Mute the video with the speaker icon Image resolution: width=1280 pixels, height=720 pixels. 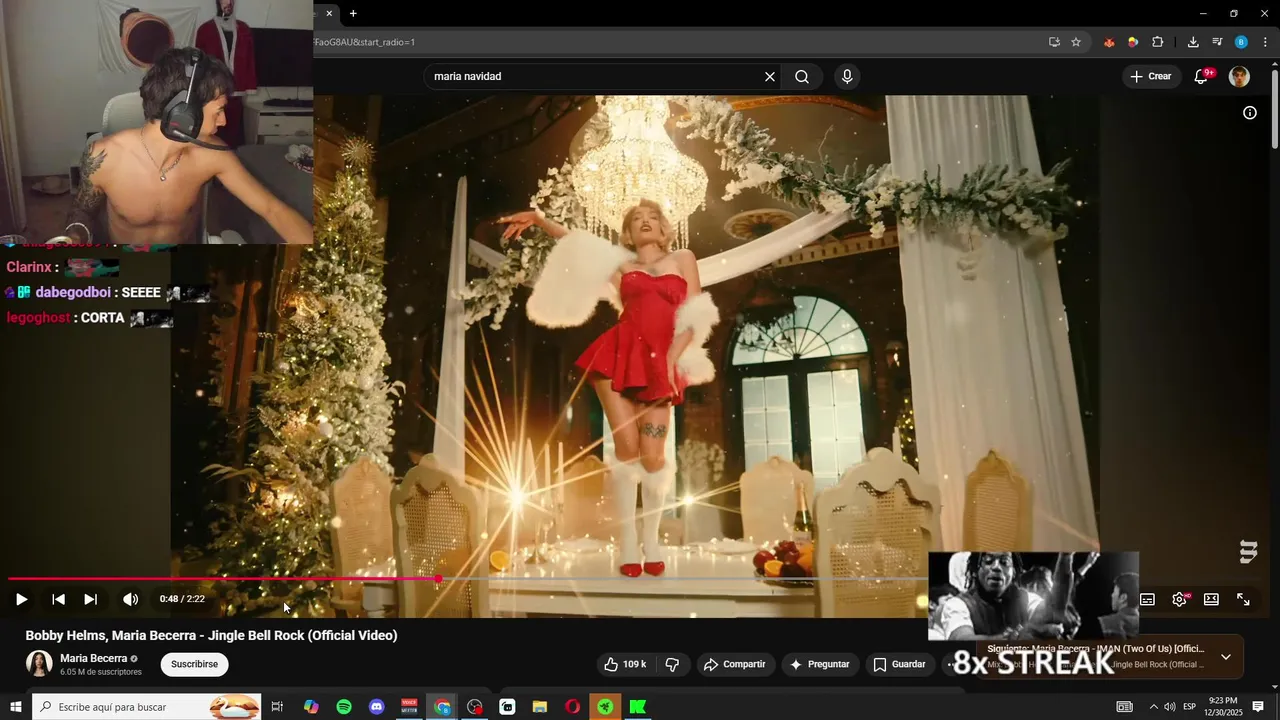[130, 599]
